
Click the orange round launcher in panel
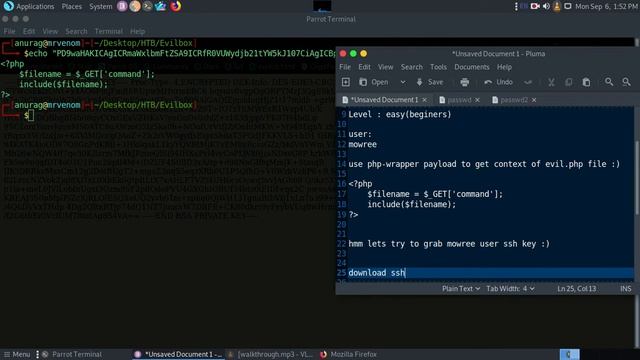click(x=135, y=6)
